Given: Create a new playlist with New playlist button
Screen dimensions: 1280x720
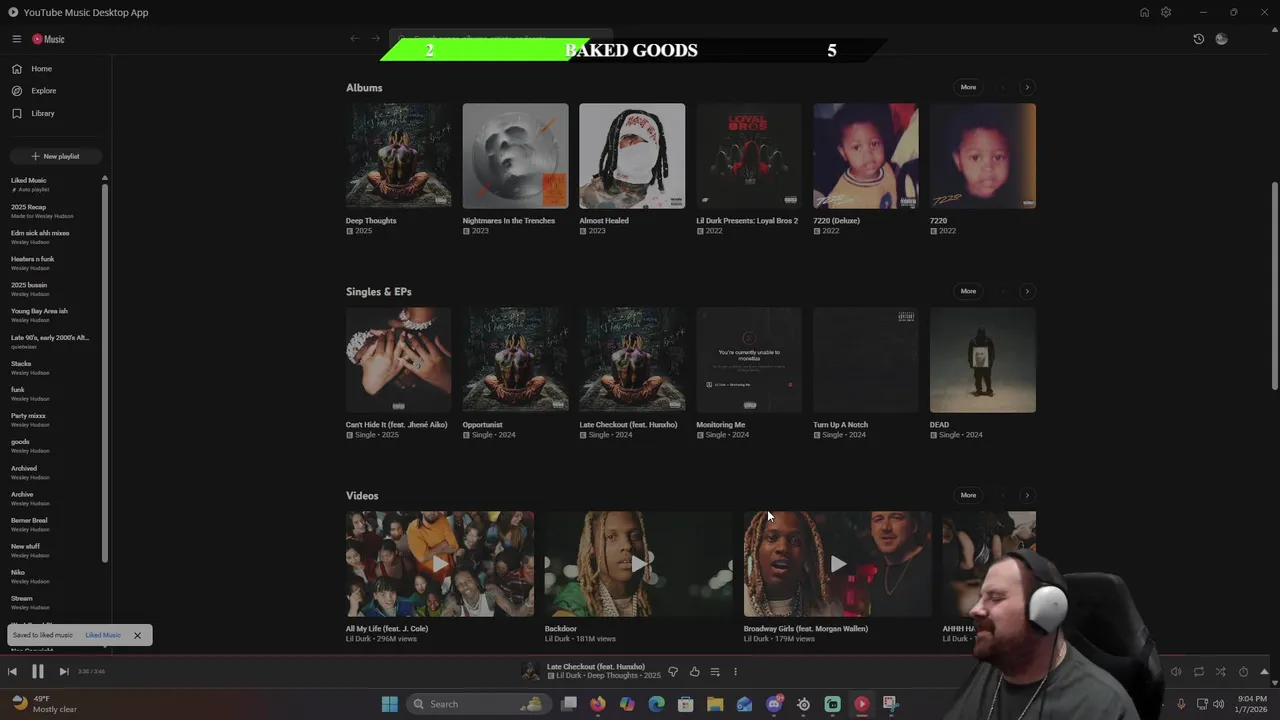Looking at the screenshot, I should [x=55, y=156].
